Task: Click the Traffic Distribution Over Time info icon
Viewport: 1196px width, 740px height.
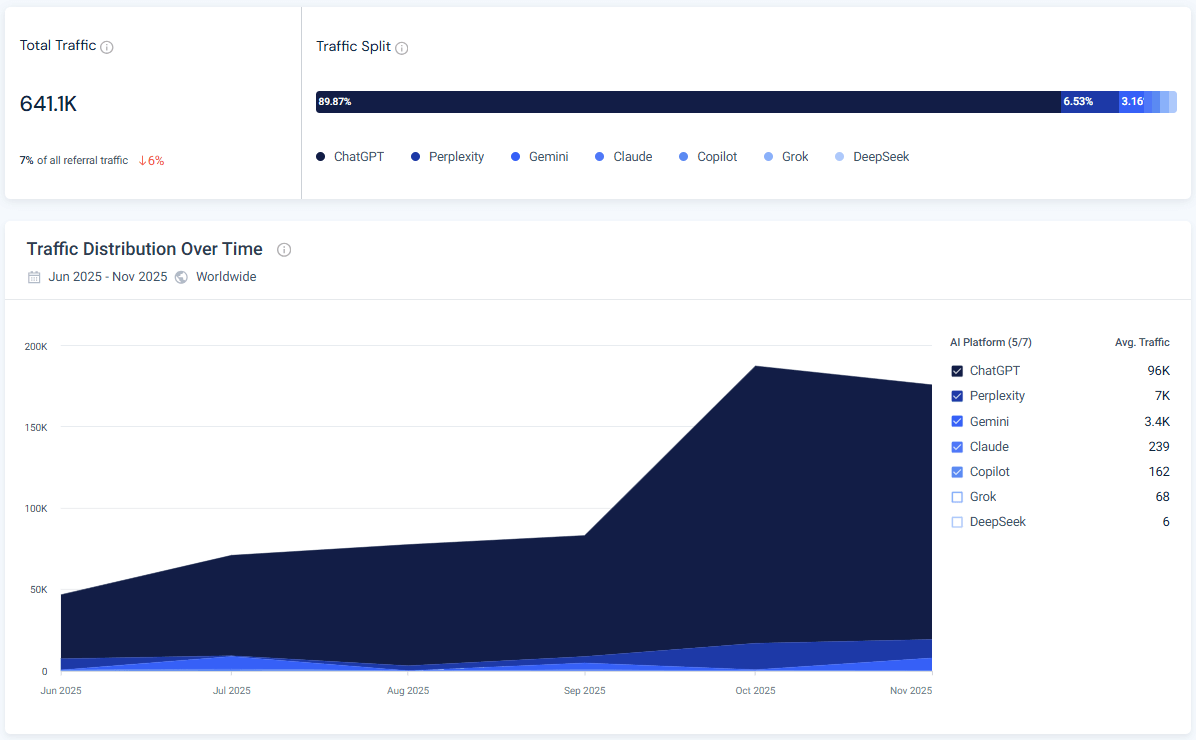Action: 284,250
